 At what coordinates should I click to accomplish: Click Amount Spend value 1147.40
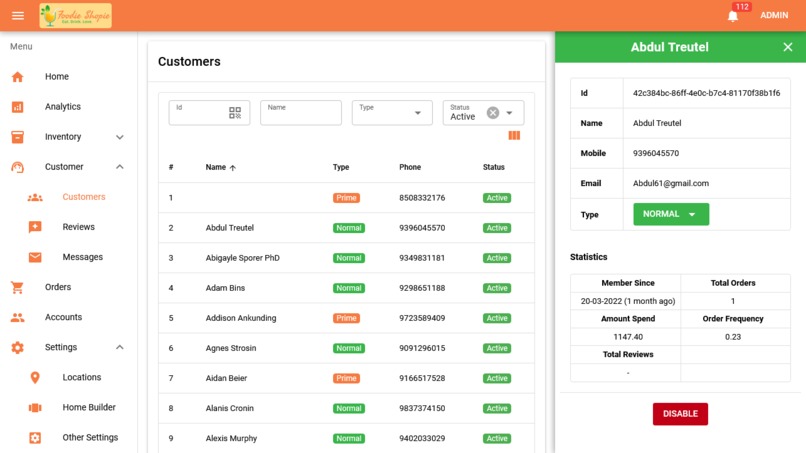pyautogui.click(x=628, y=337)
